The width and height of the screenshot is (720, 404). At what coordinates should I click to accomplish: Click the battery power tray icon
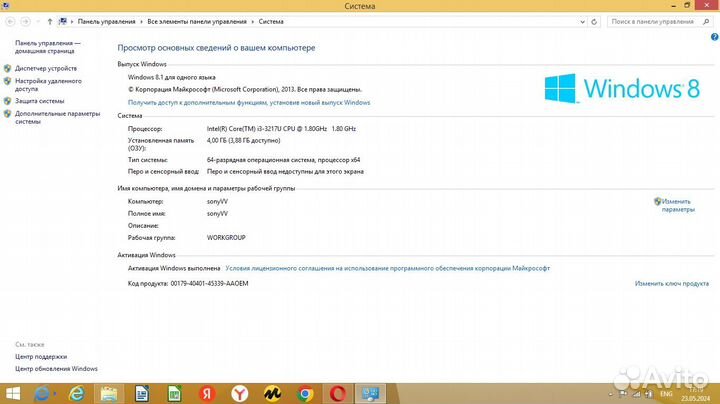(x=649, y=394)
